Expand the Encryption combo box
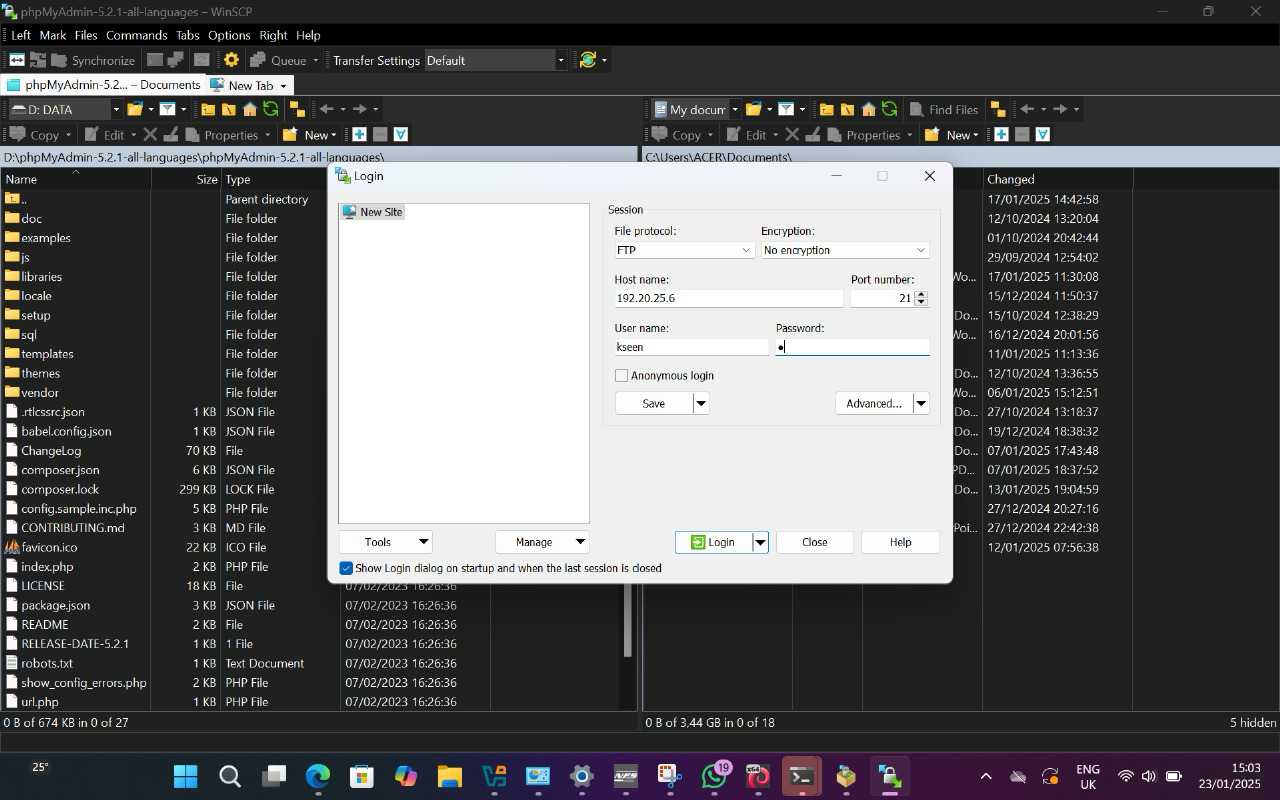1280x800 pixels. [x=845, y=250]
